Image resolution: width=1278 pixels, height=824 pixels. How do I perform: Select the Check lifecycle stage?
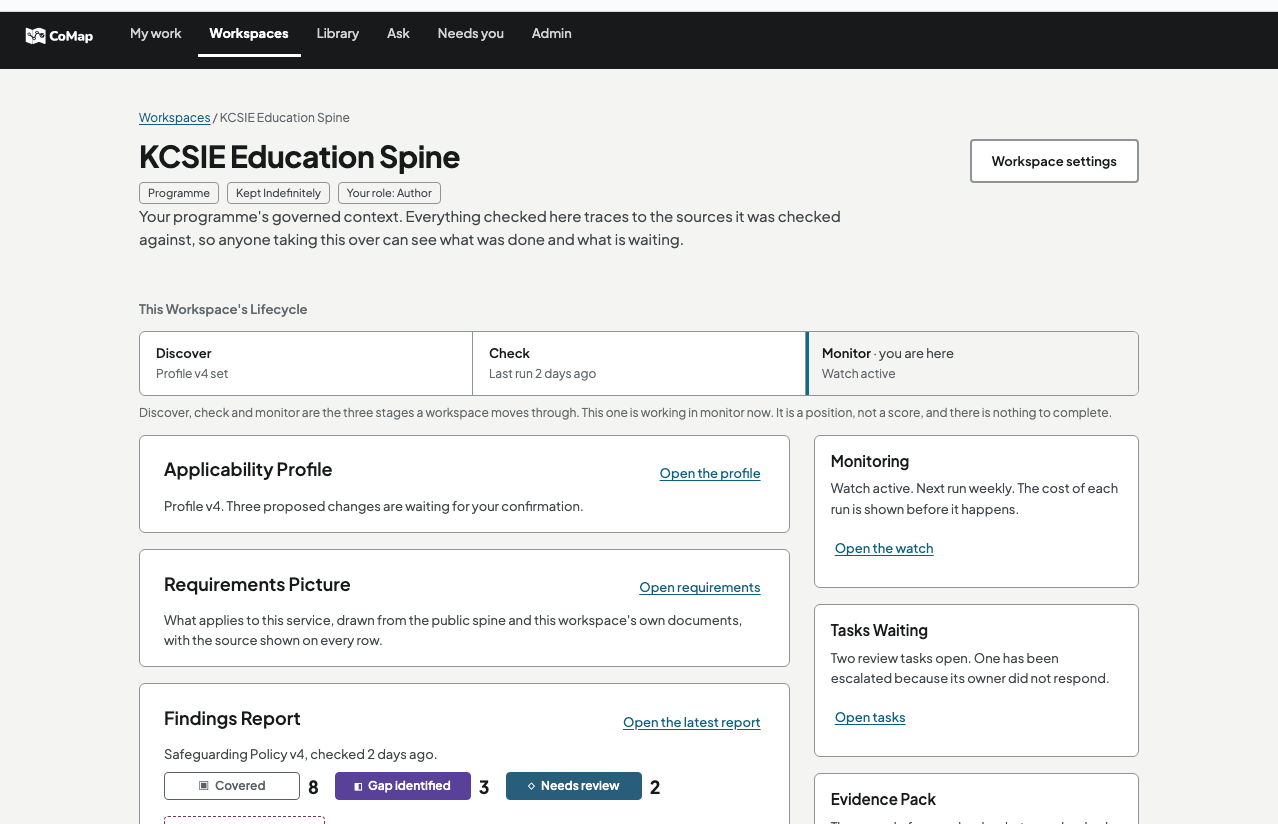(639, 364)
